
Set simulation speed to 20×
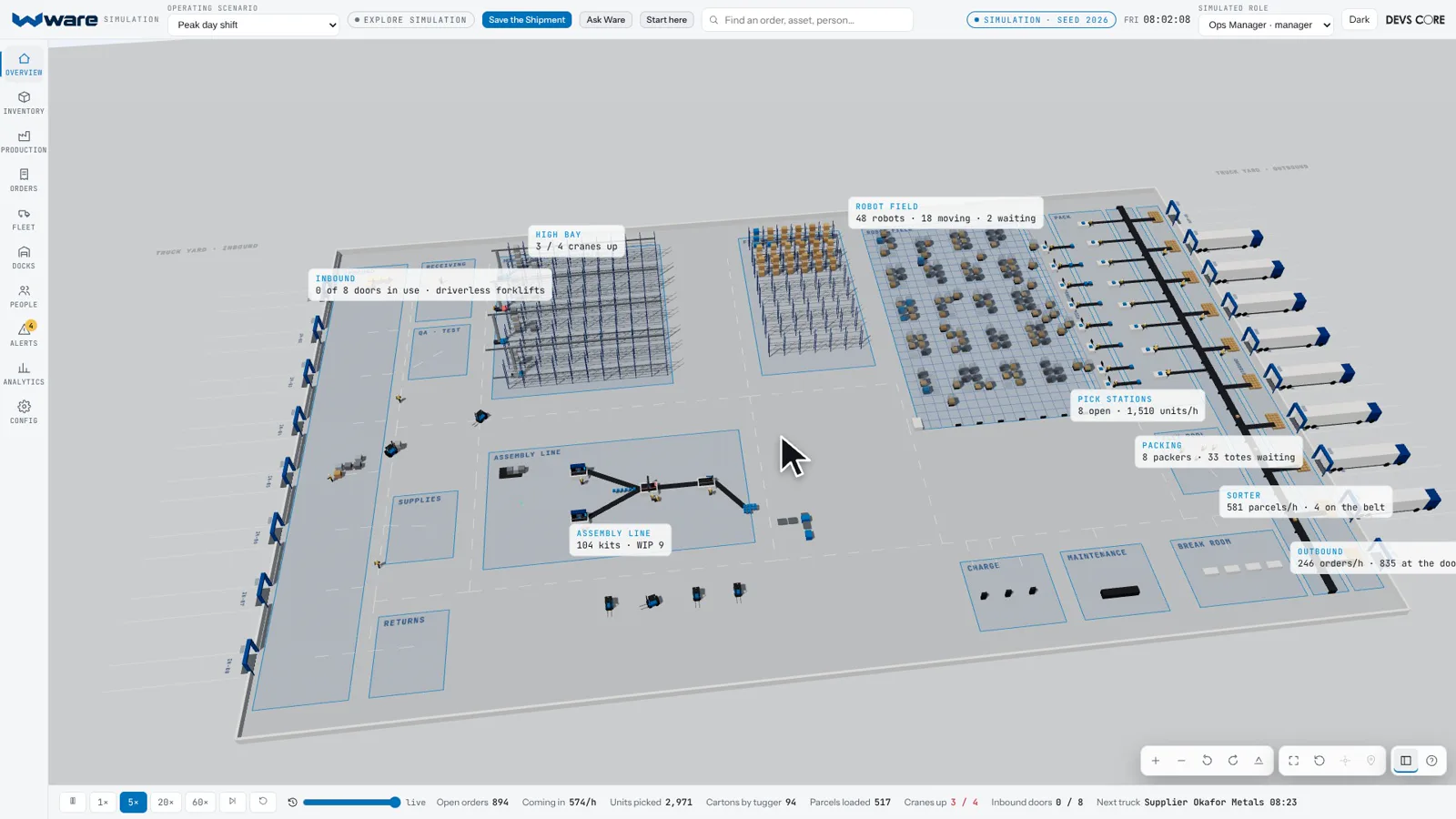166,802
